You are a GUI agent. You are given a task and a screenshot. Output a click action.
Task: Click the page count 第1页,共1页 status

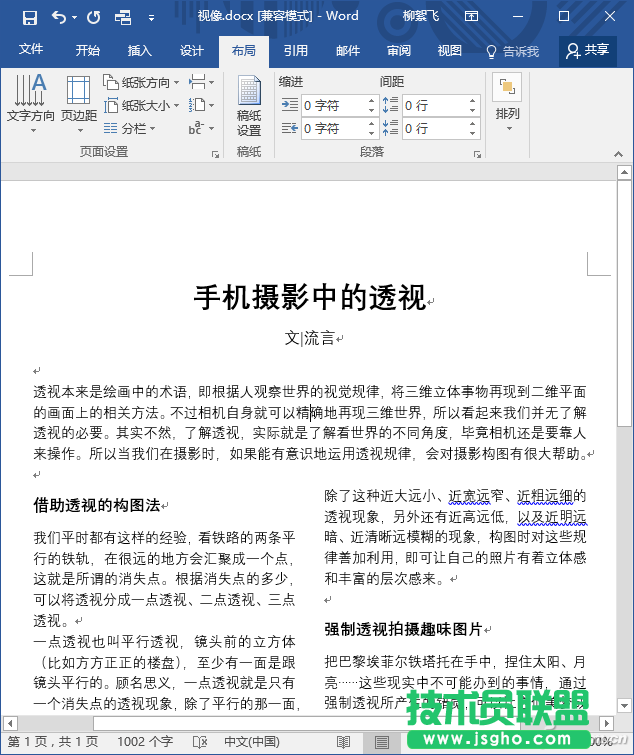pyautogui.click(x=53, y=742)
